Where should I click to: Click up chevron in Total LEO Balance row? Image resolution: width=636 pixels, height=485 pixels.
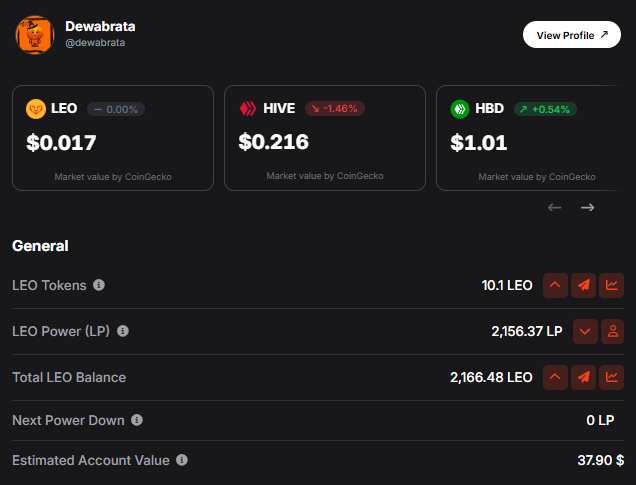(555, 377)
